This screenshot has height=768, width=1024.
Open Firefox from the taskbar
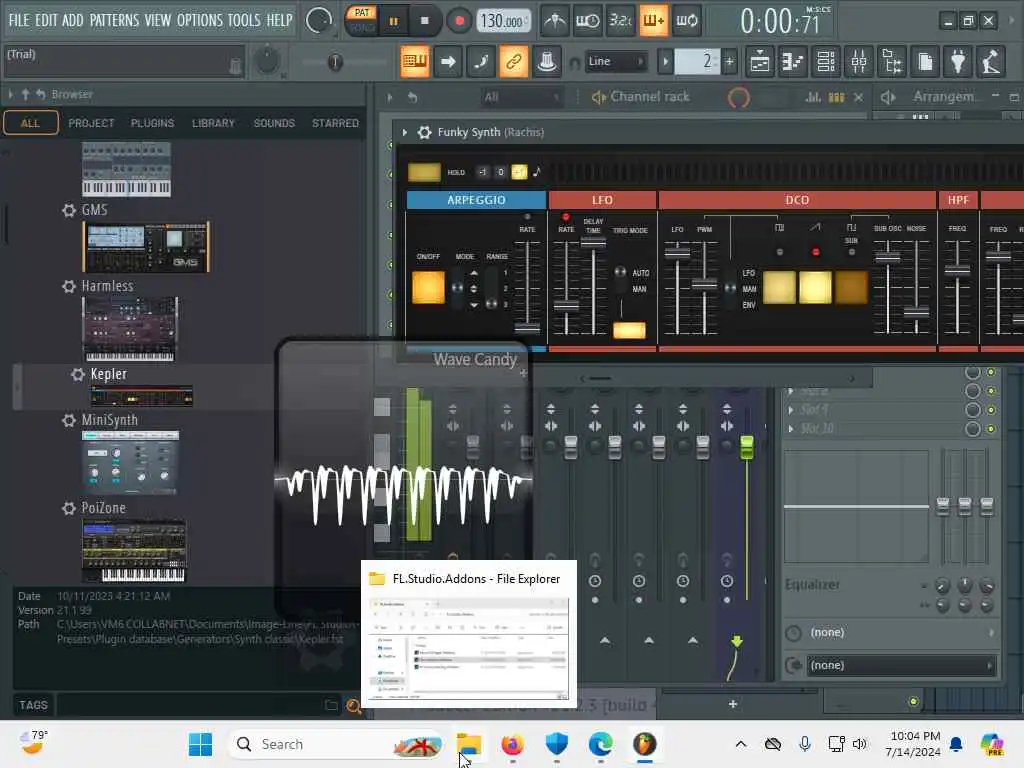coord(513,744)
